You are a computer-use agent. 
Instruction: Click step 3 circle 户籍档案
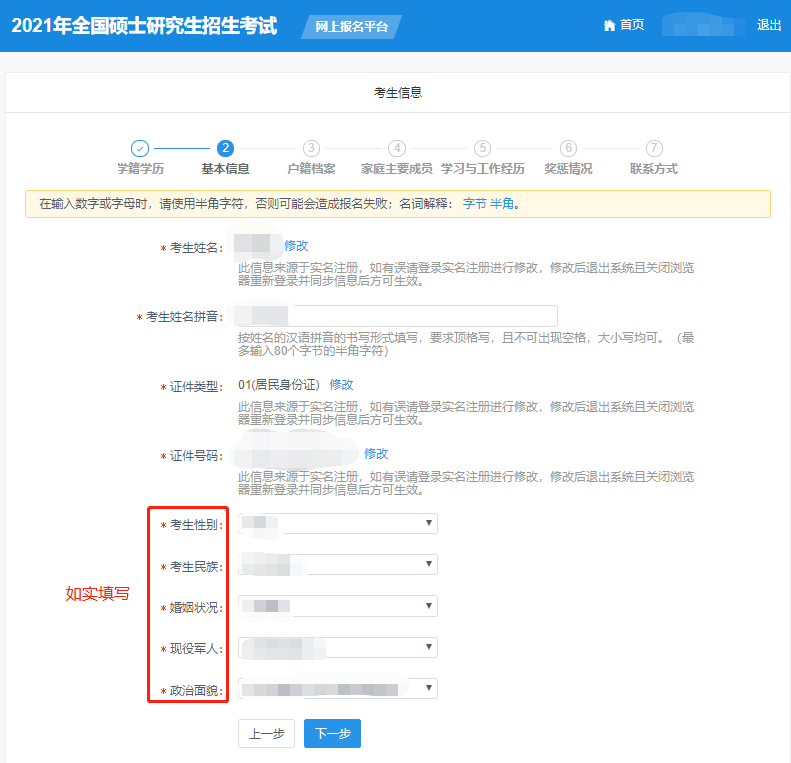pyautogui.click(x=311, y=148)
